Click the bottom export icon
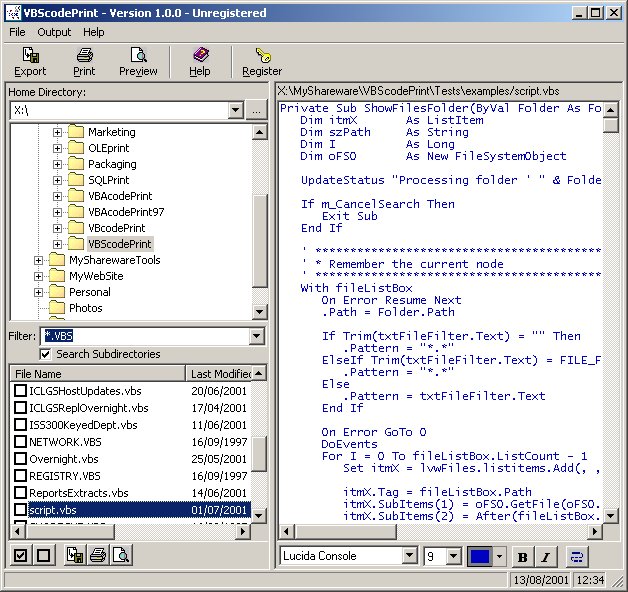Screen dimensions: 628x592 pyautogui.click(x=75, y=556)
